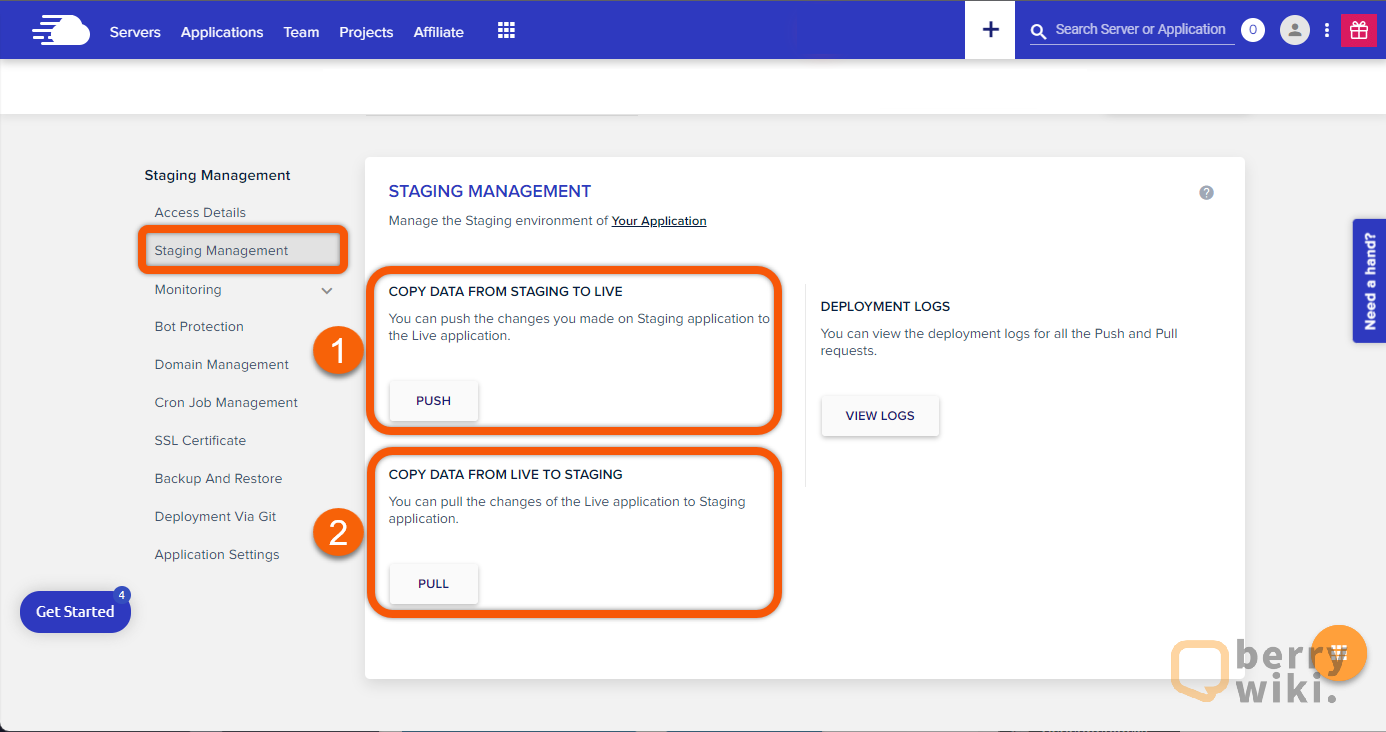
Task: Click the plus add button
Action: pyautogui.click(x=990, y=30)
